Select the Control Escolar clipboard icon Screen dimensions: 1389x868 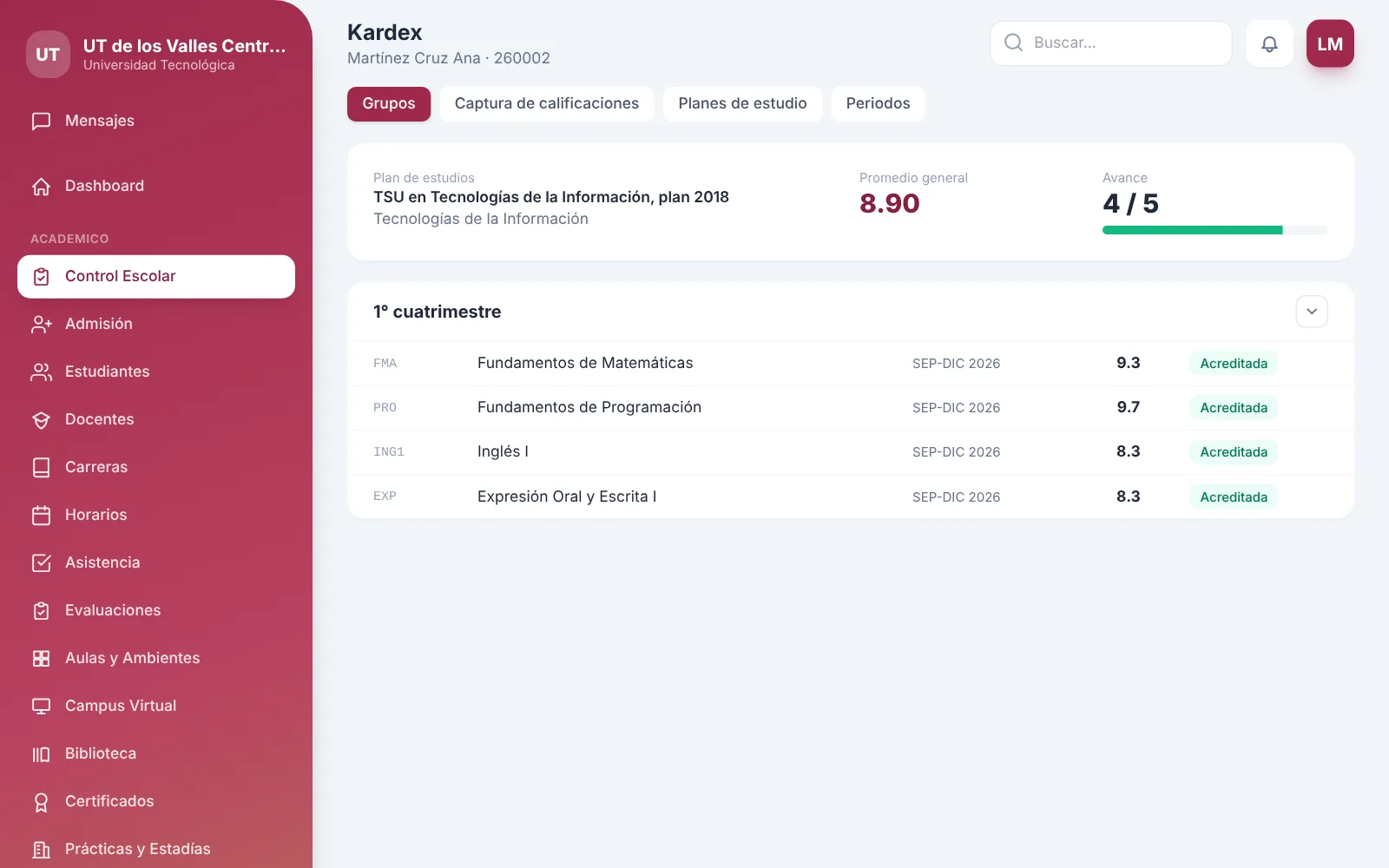pyautogui.click(x=41, y=276)
